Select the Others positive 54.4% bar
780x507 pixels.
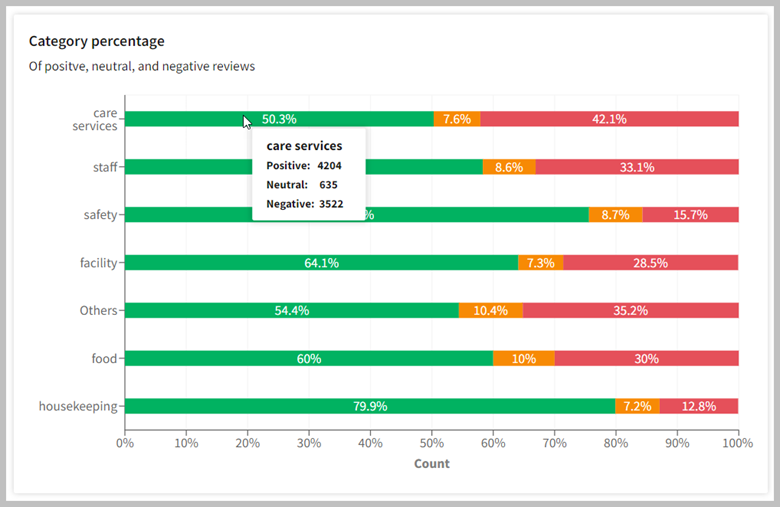click(291, 311)
